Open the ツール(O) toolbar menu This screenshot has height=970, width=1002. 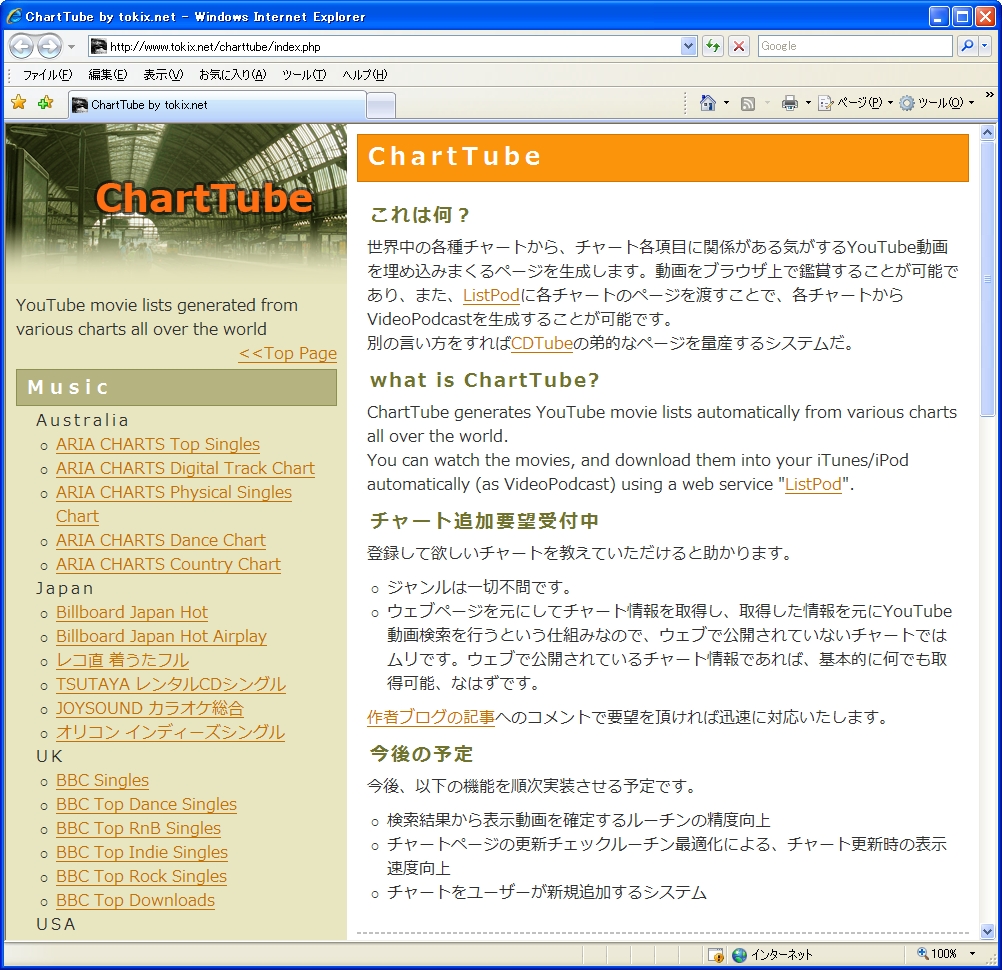tap(937, 103)
